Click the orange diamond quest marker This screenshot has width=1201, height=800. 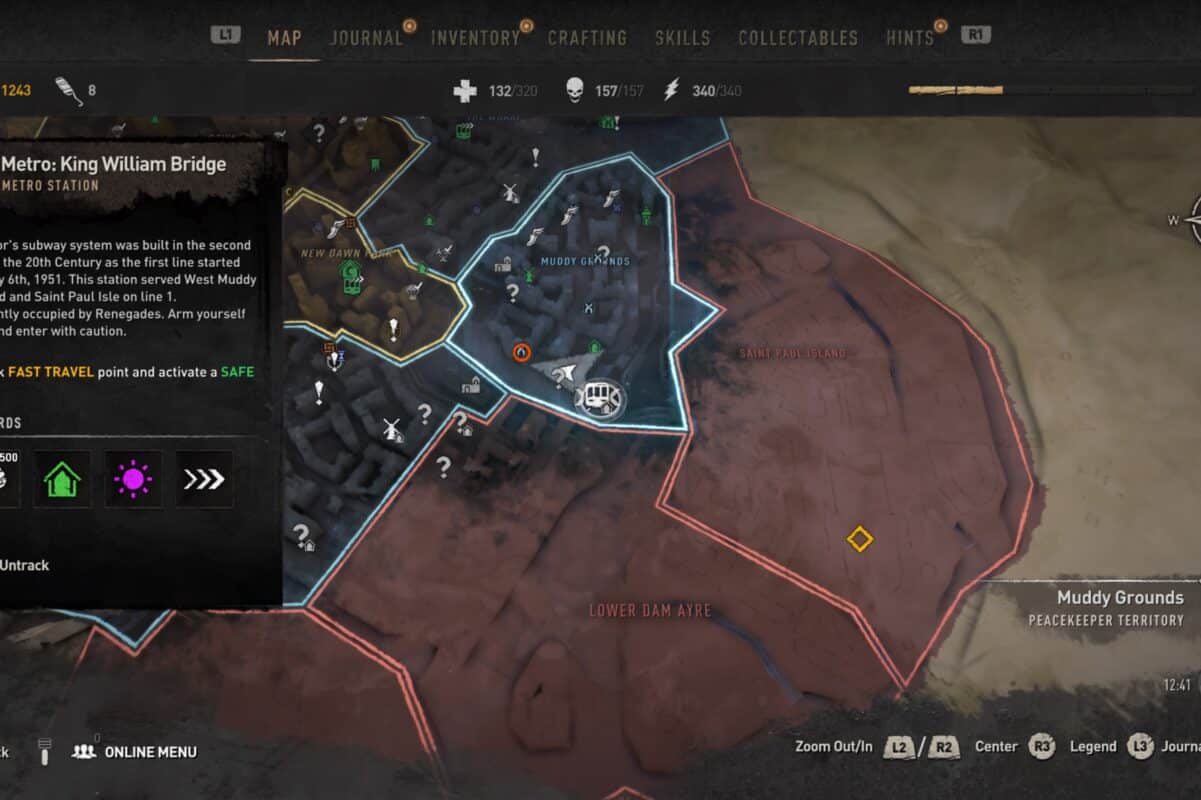[x=859, y=539]
